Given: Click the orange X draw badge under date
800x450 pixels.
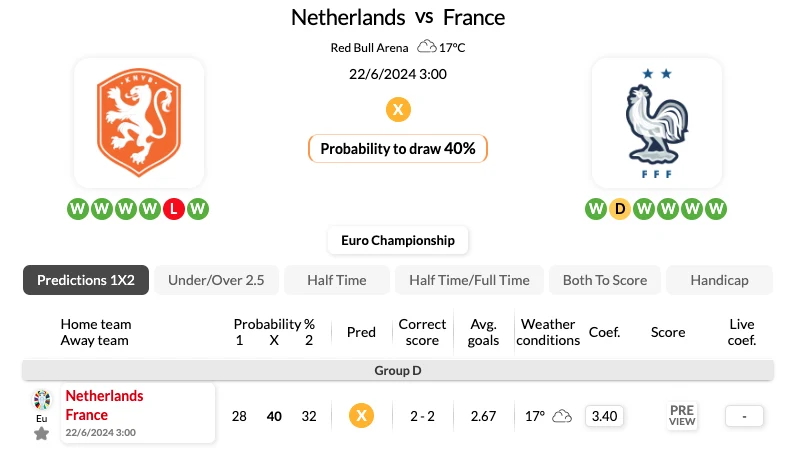Looking at the screenshot, I should [x=398, y=109].
